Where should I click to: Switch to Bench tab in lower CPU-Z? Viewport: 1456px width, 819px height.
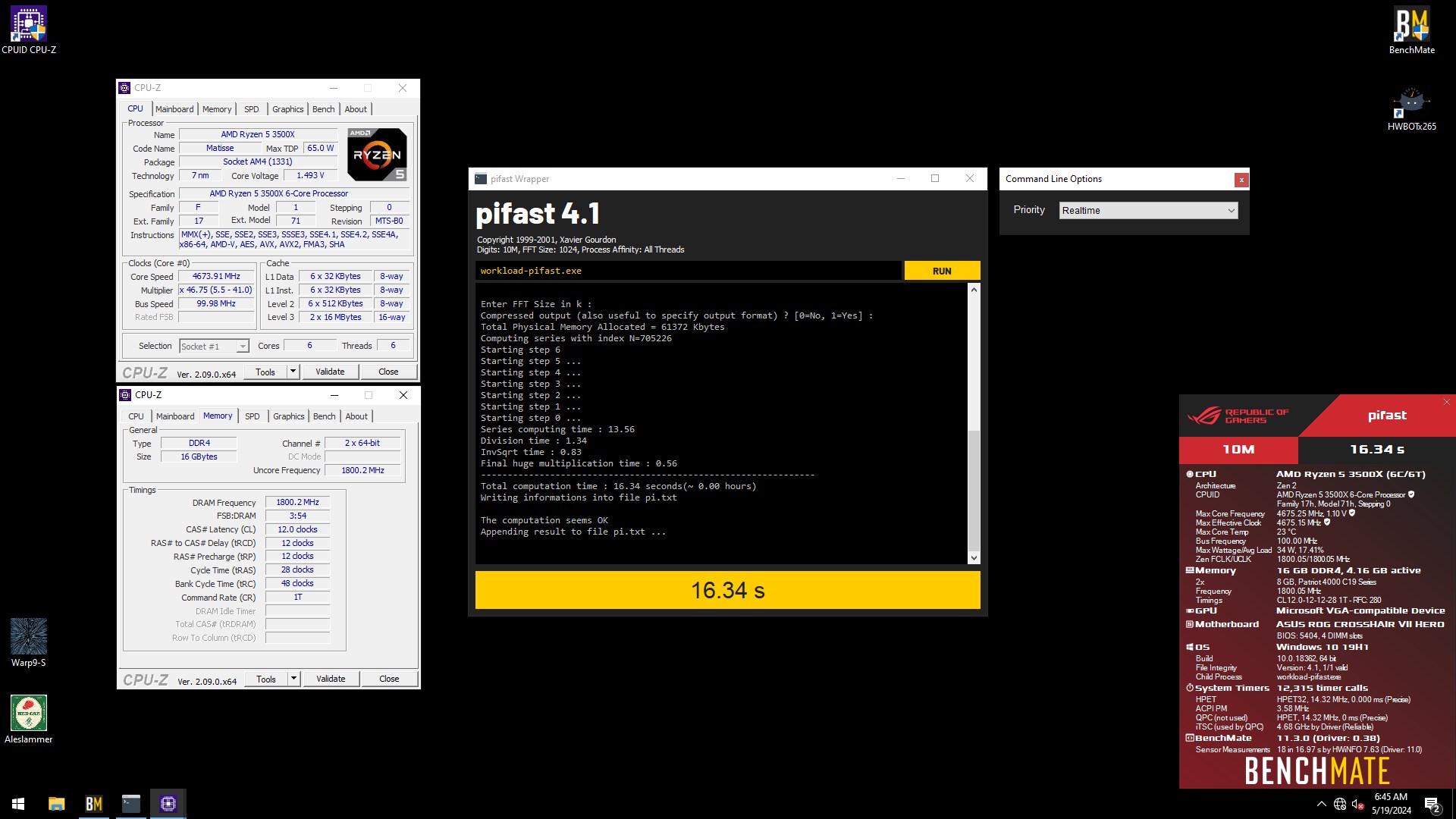pyautogui.click(x=325, y=416)
